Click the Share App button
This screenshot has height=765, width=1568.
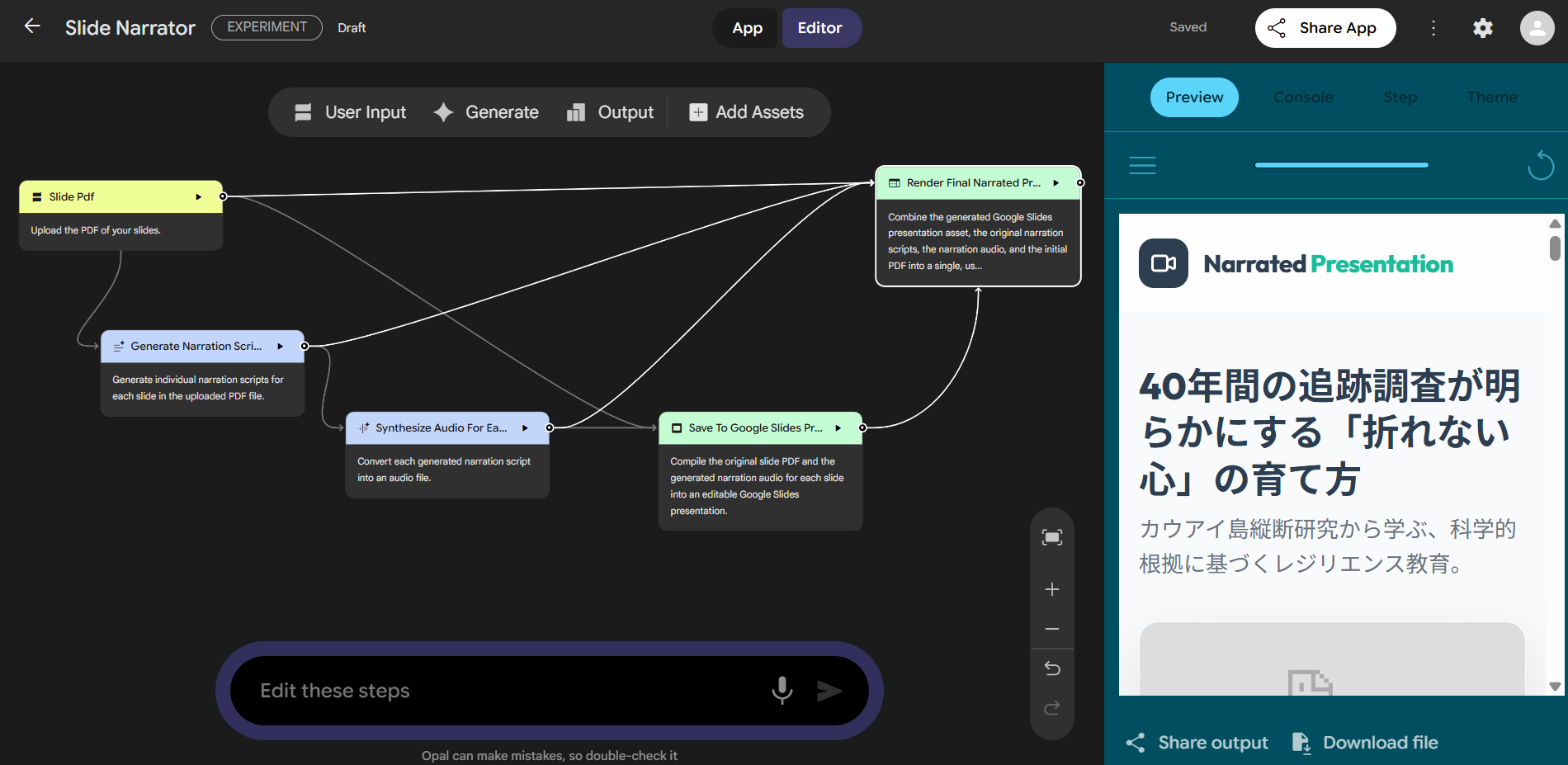click(x=1325, y=28)
